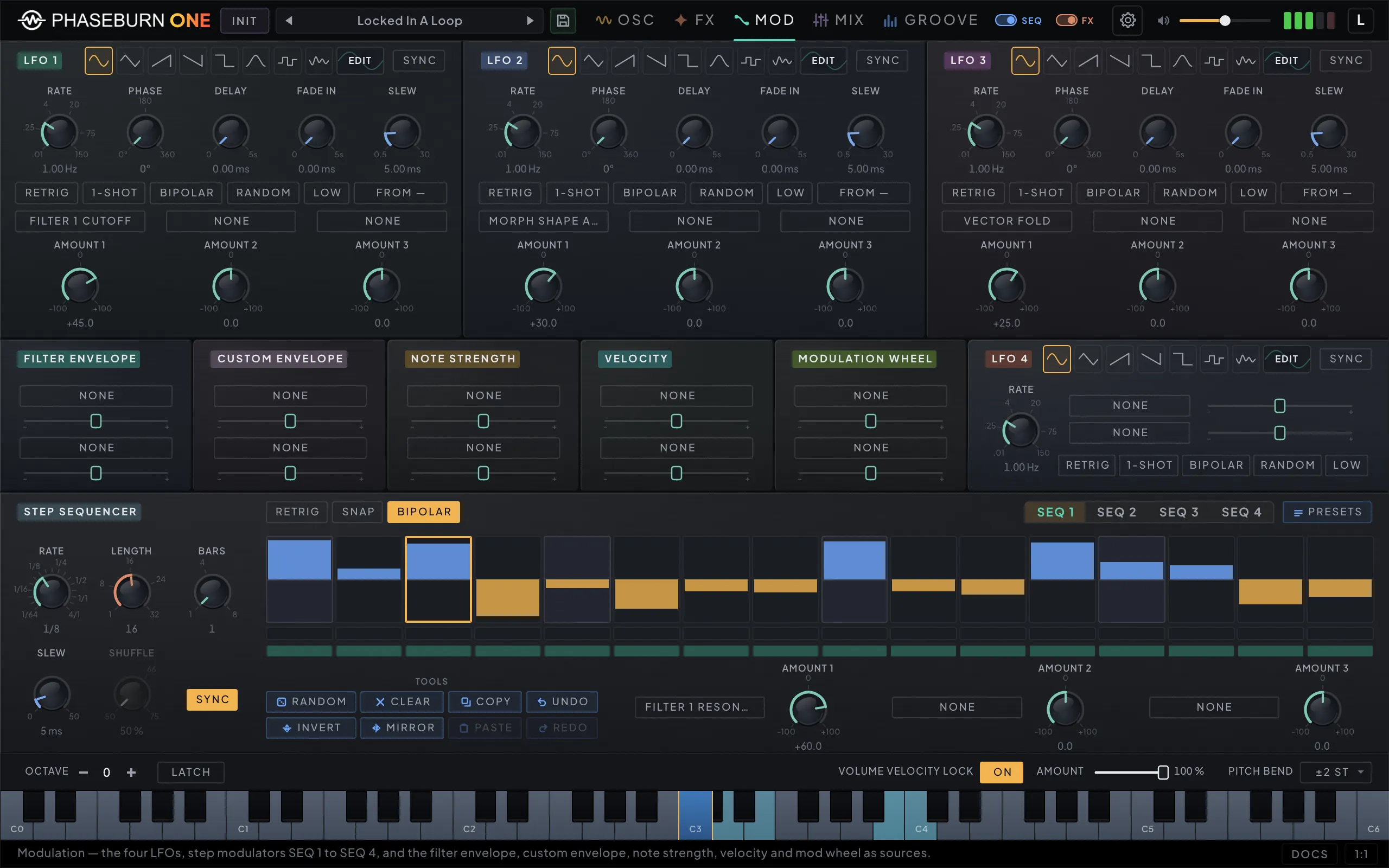Select LFO 1 ramp up sawtooth shape
Viewport: 1389px width, 868px height.
click(161, 60)
